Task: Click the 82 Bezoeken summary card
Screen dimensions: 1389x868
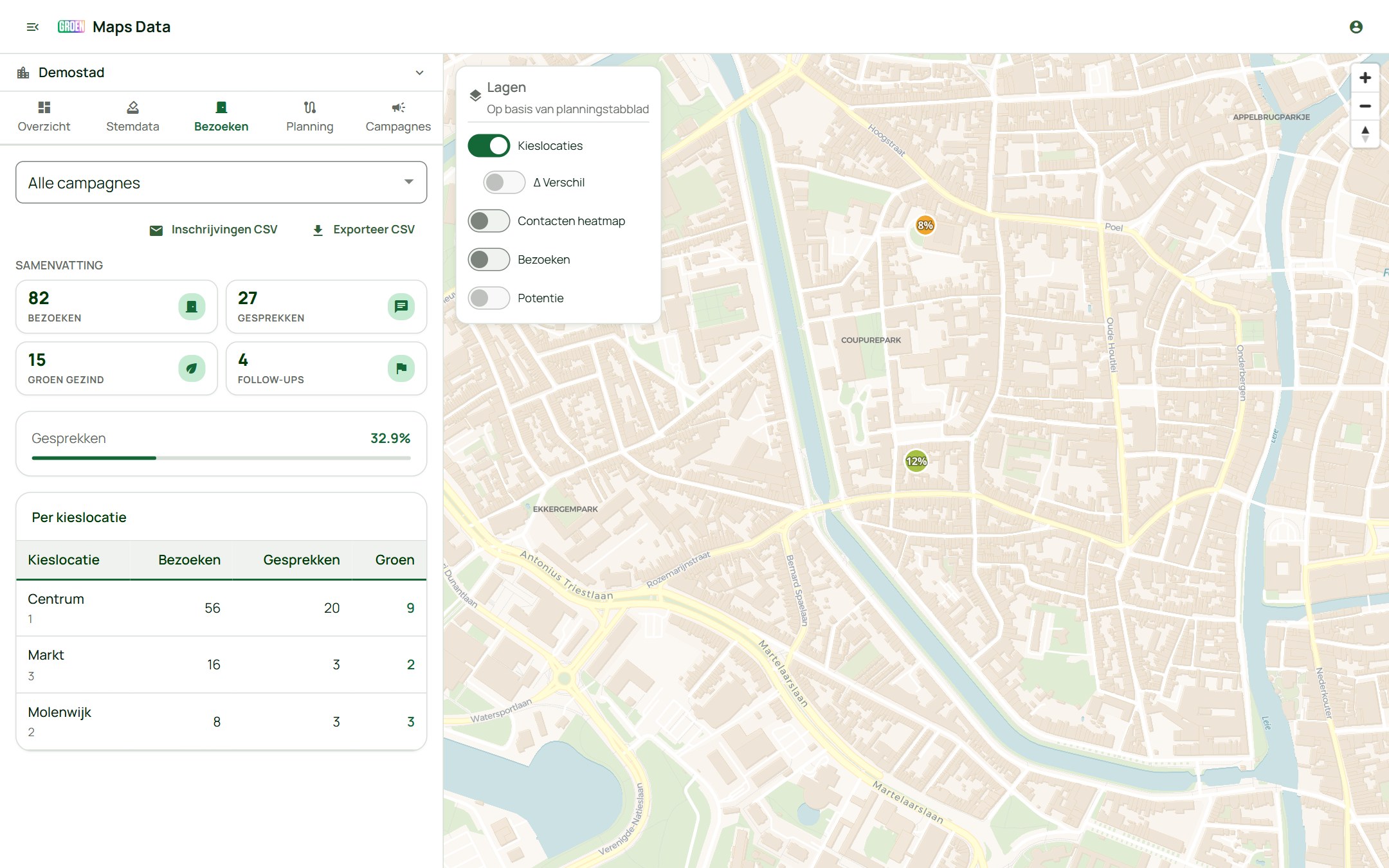Action: tap(116, 307)
